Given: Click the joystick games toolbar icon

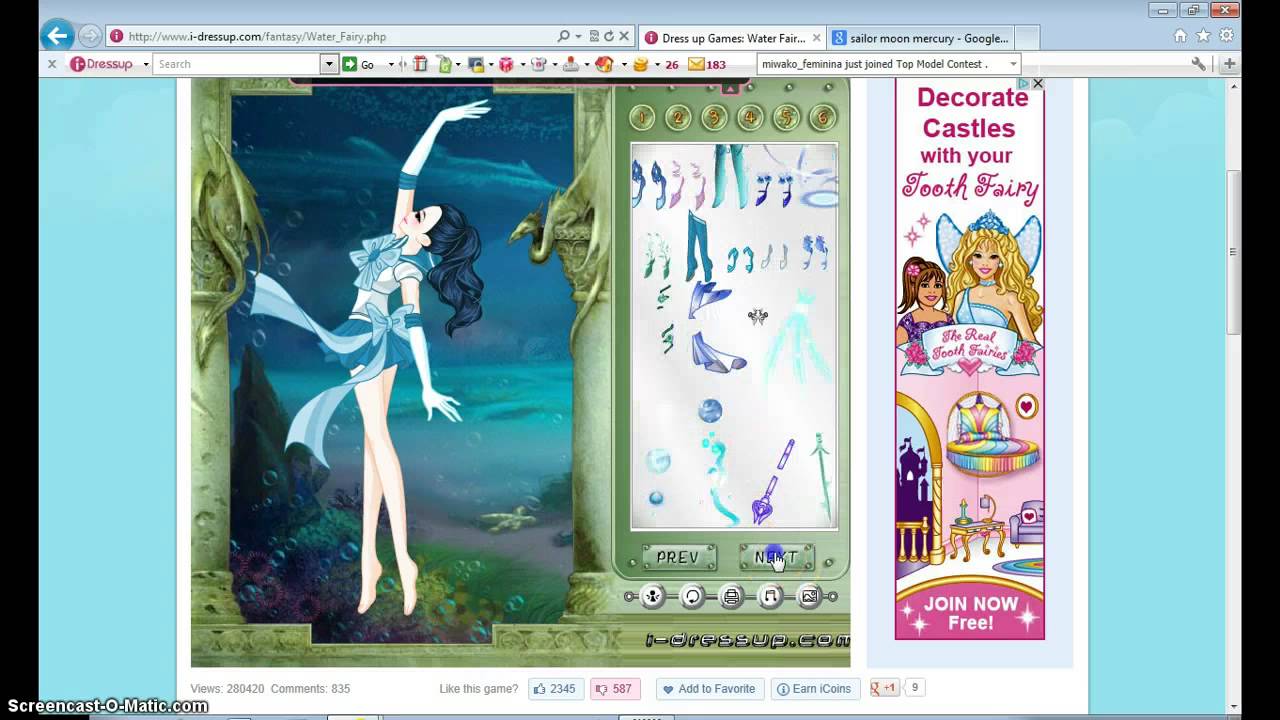Looking at the screenshot, I should tap(570, 64).
